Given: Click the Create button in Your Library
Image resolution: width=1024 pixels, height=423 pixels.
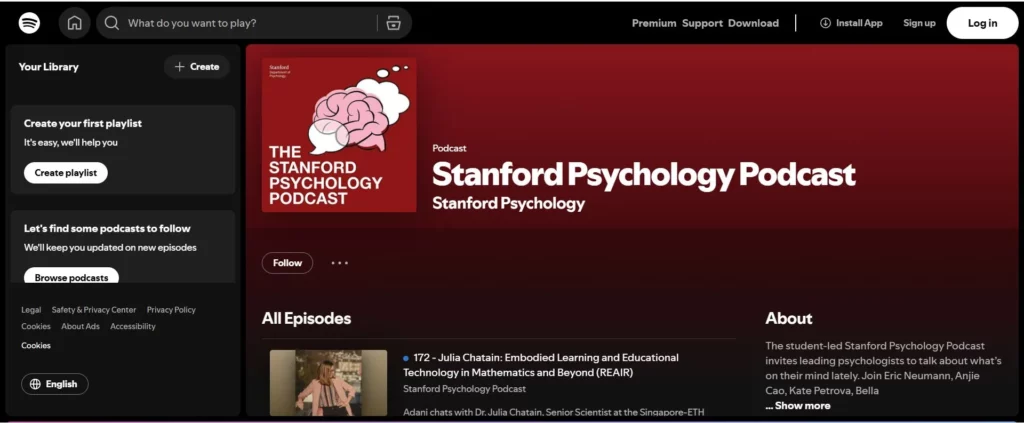Looking at the screenshot, I should (197, 67).
